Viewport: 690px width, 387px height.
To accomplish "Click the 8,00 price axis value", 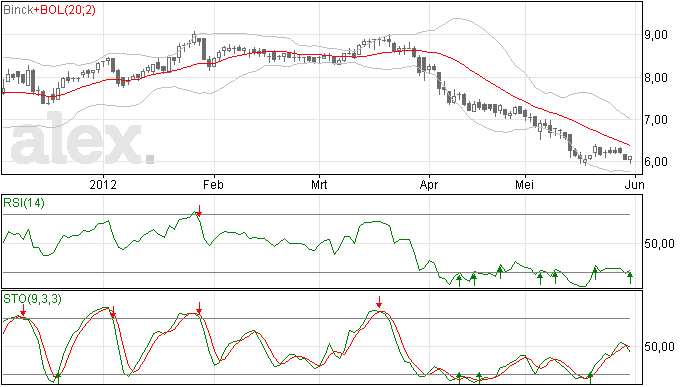I will click(x=656, y=78).
